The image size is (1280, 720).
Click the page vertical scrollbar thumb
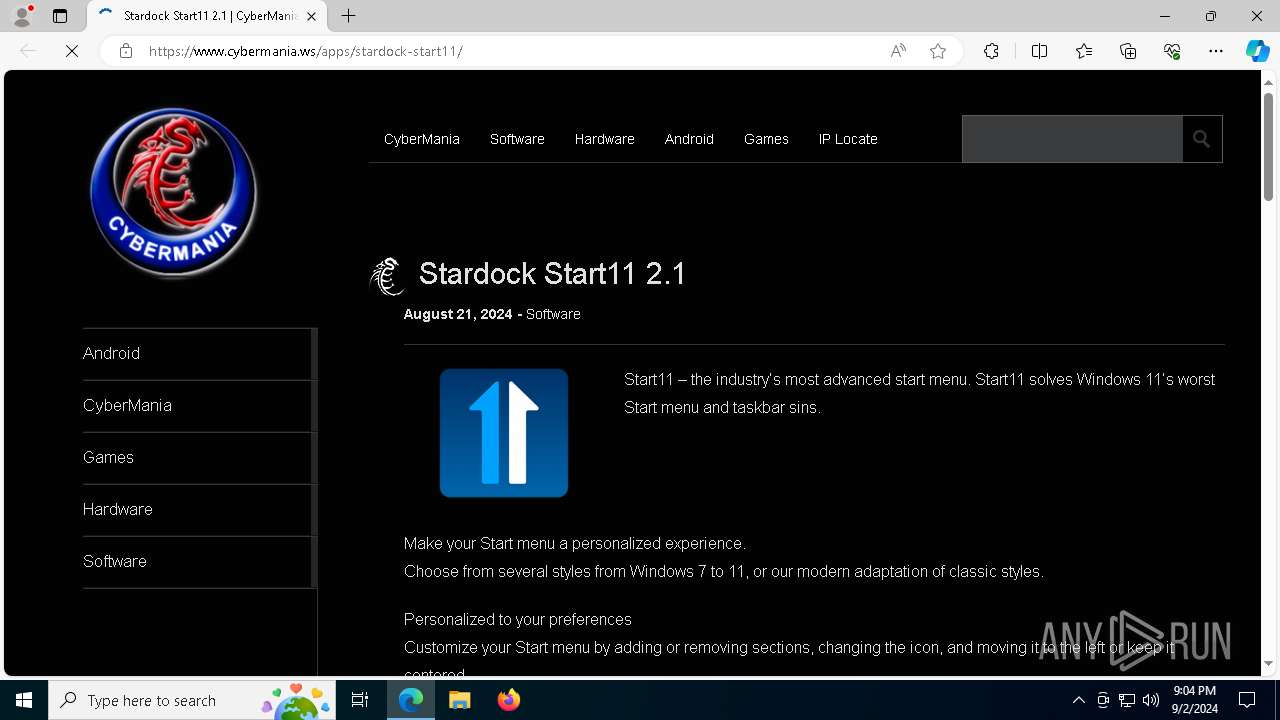click(1269, 147)
